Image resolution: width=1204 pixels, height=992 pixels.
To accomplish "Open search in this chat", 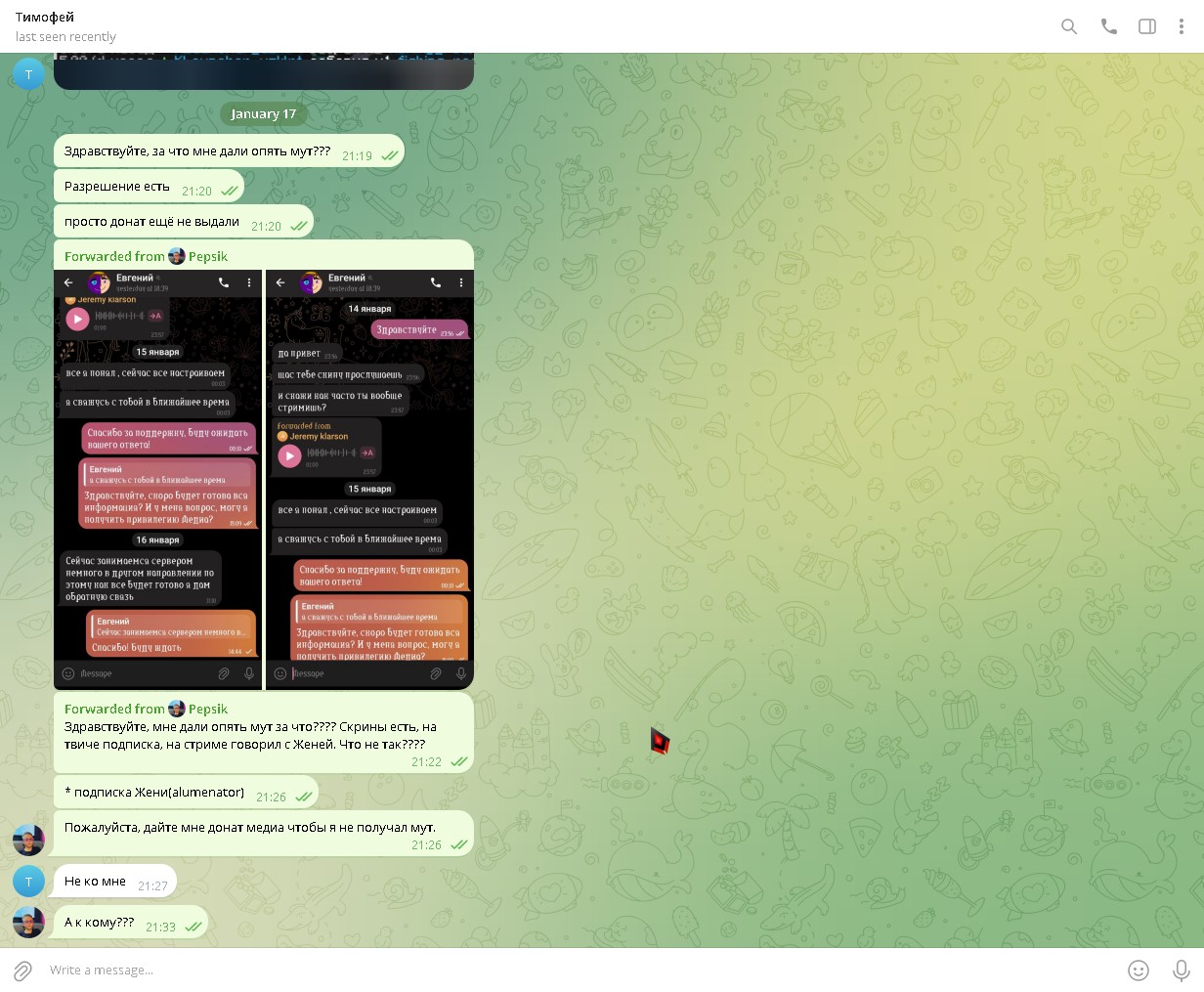I will [x=1069, y=26].
